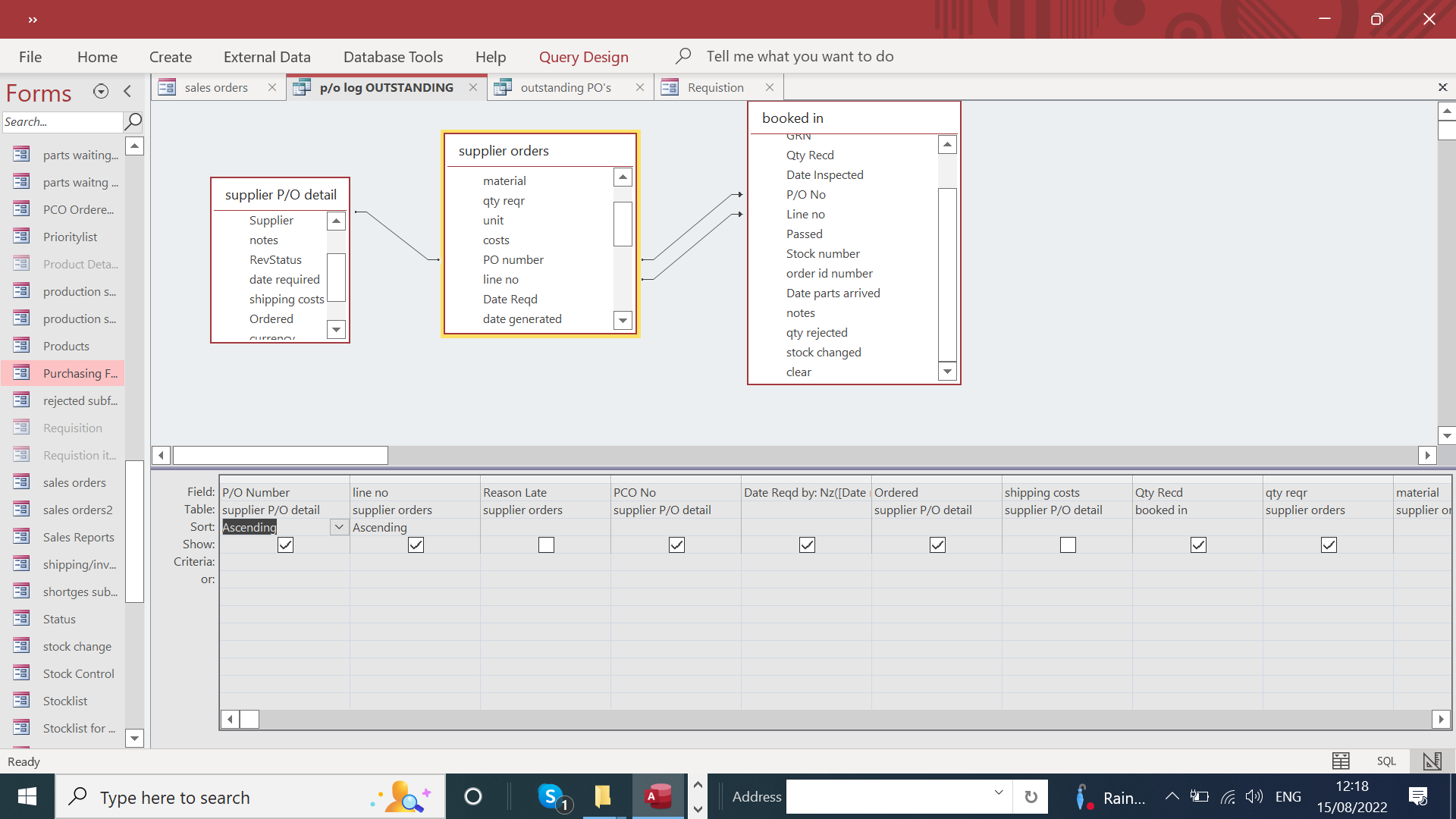Open the stock change form icon
Image resolution: width=1456 pixels, height=819 pixels.
click(x=21, y=646)
